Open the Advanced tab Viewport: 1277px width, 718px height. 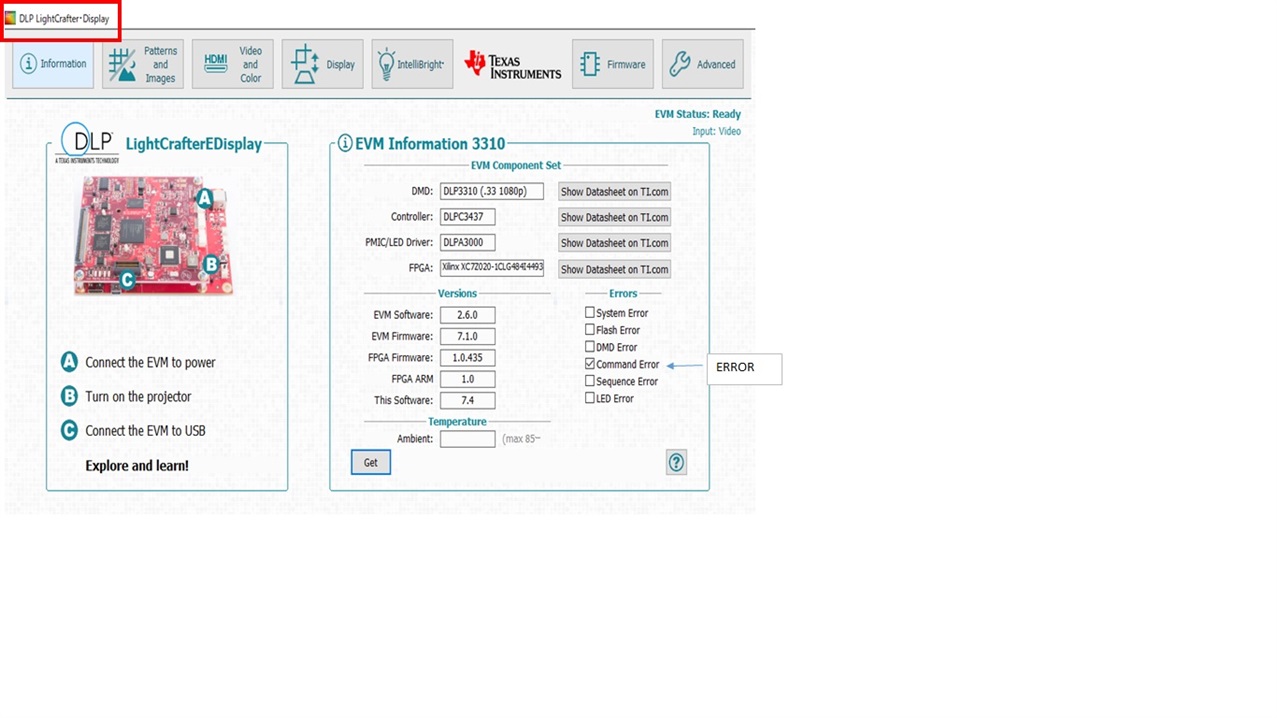pyautogui.click(x=703, y=64)
